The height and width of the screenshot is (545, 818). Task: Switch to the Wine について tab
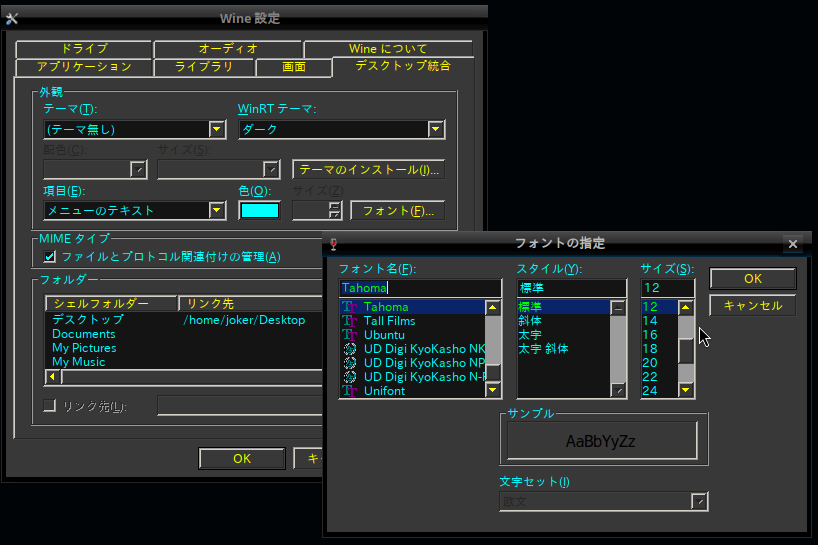pos(388,49)
